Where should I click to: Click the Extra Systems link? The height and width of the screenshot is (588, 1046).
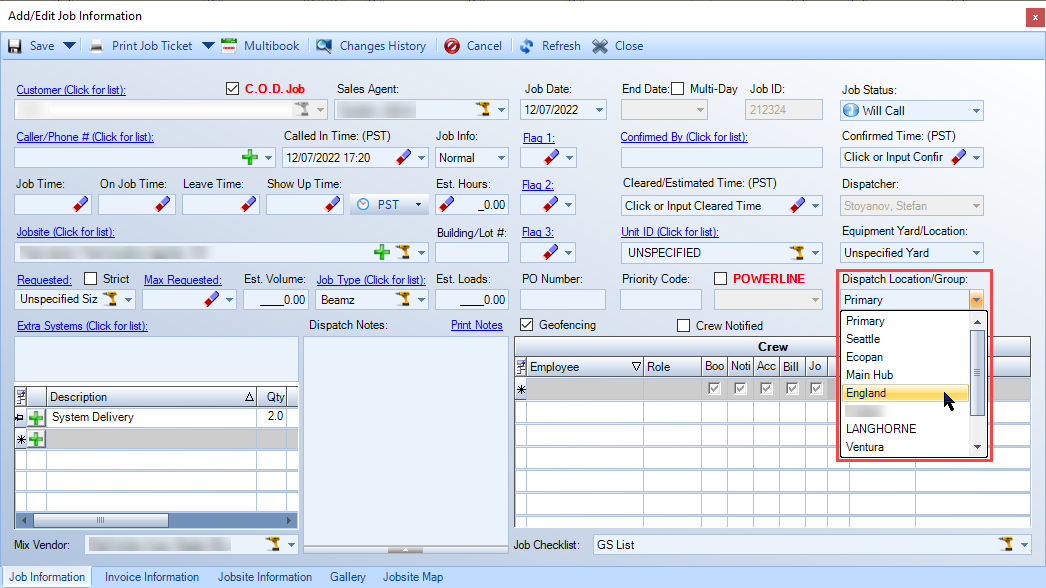pyautogui.click(x=83, y=326)
